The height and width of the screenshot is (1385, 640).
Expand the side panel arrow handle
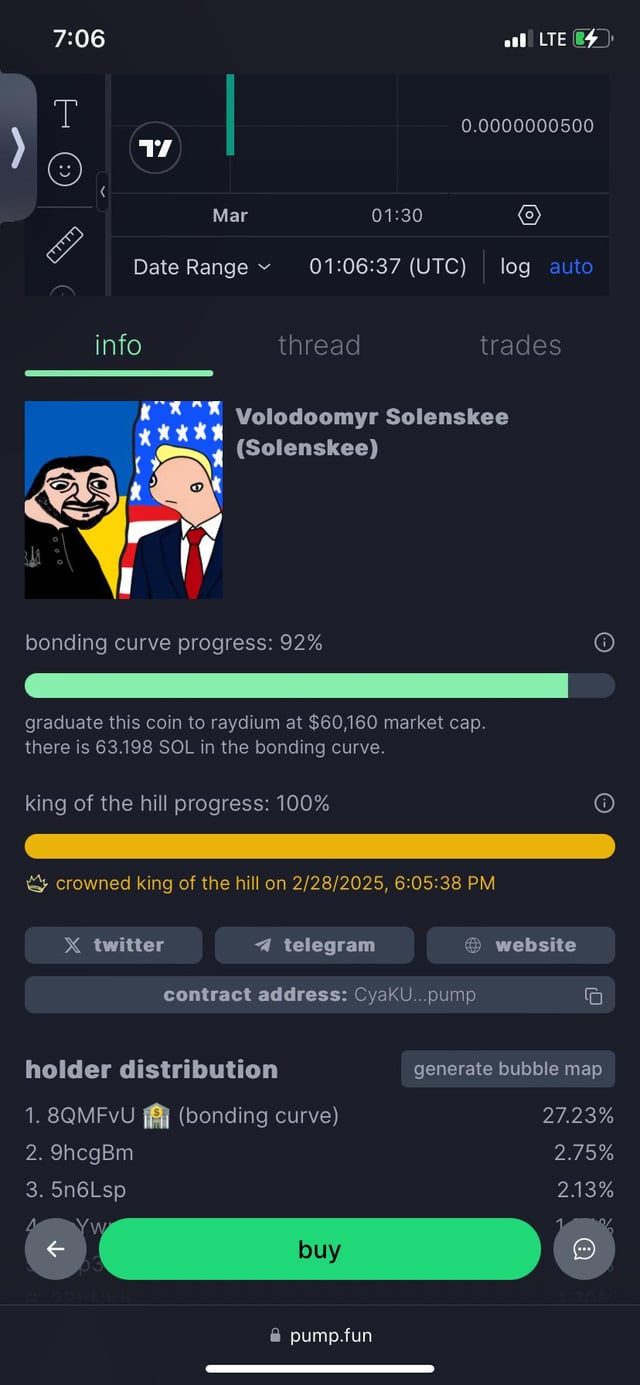[x=17, y=148]
